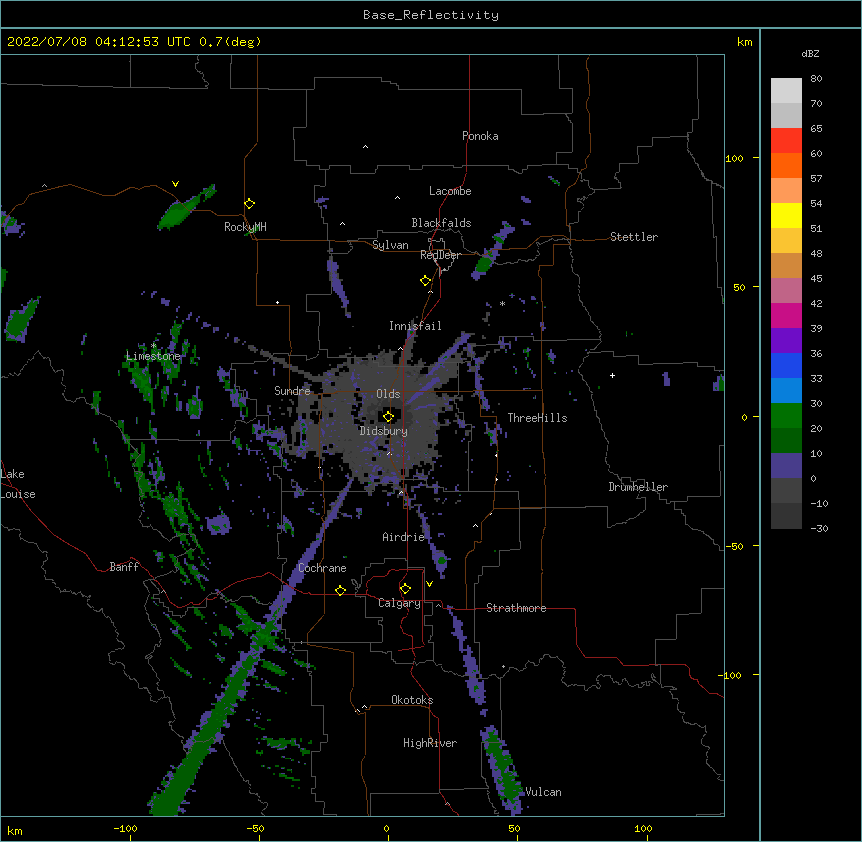The image size is (862, 842).
Task: Click the yellow V marker northwest of RockyMH
Action: point(175,184)
